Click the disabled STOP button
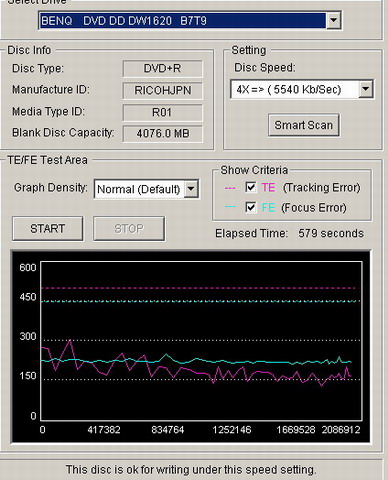Screen dimensions: 388x480 (129, 229)
